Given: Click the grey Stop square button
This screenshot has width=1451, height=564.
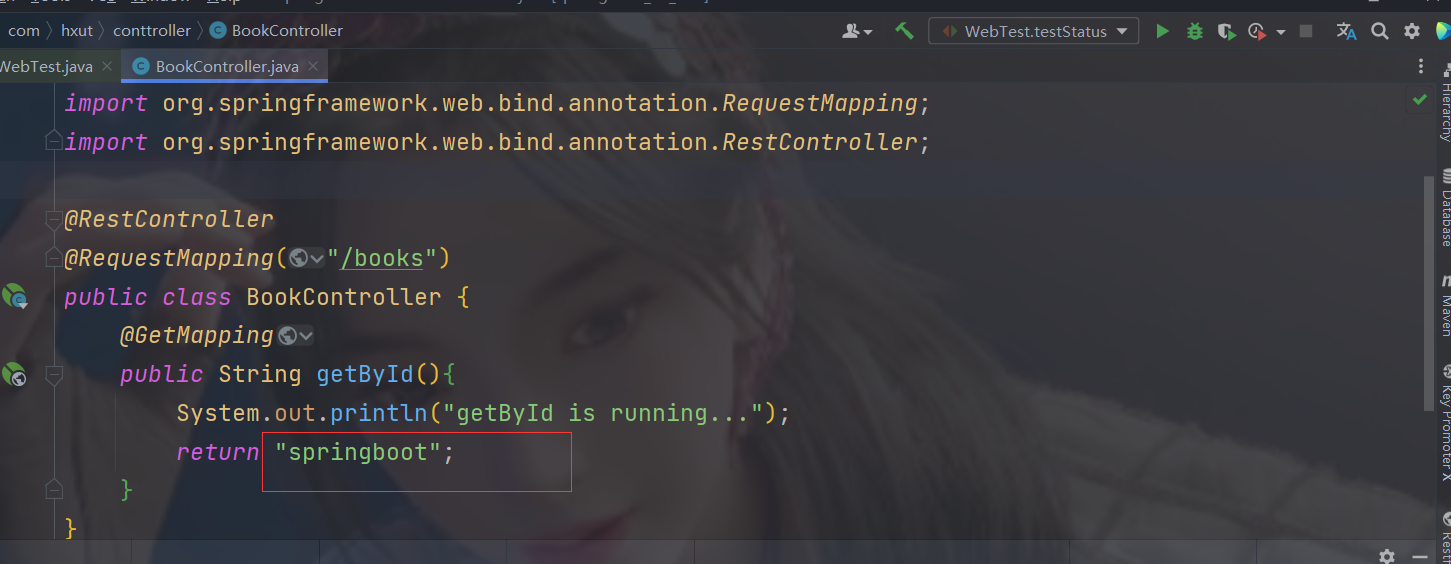Looking at the screenshot, I should point(1306,31).
